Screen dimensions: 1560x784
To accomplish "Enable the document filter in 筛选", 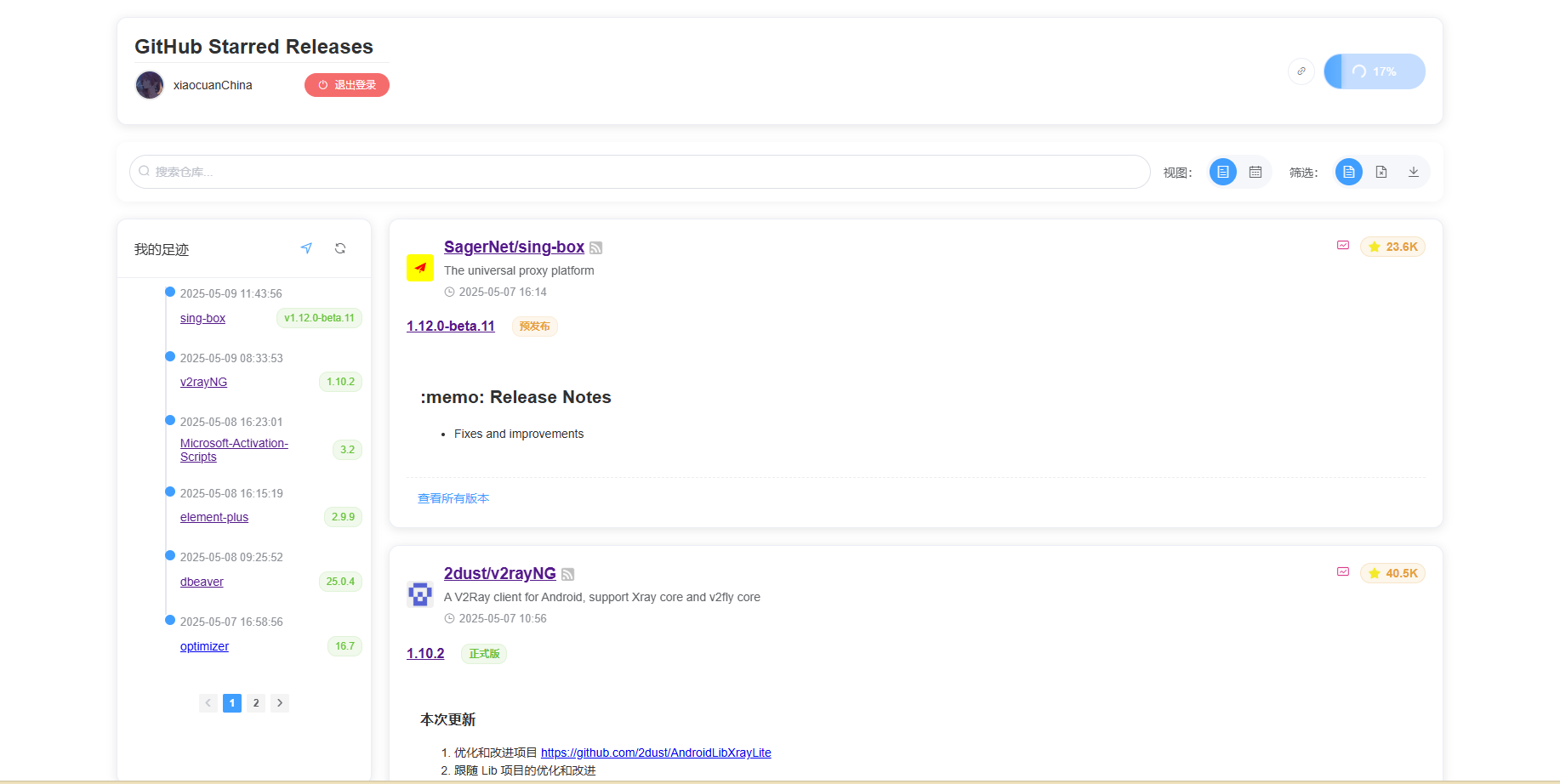I will click(x=1348, y=171).
